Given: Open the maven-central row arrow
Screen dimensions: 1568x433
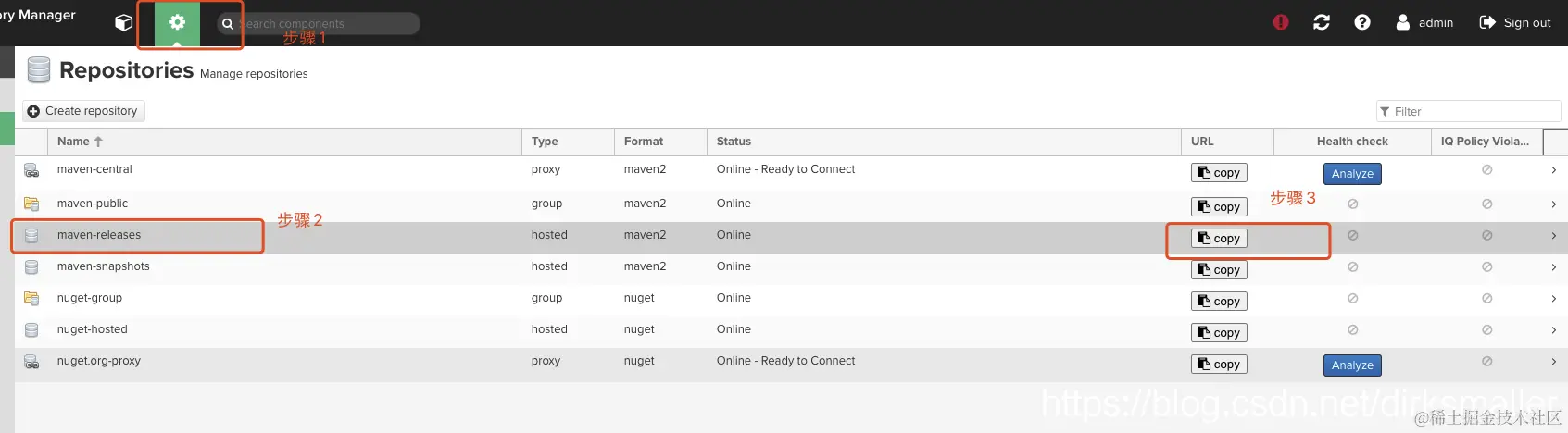Looking at the screenshot, I should click(1553, 170).
